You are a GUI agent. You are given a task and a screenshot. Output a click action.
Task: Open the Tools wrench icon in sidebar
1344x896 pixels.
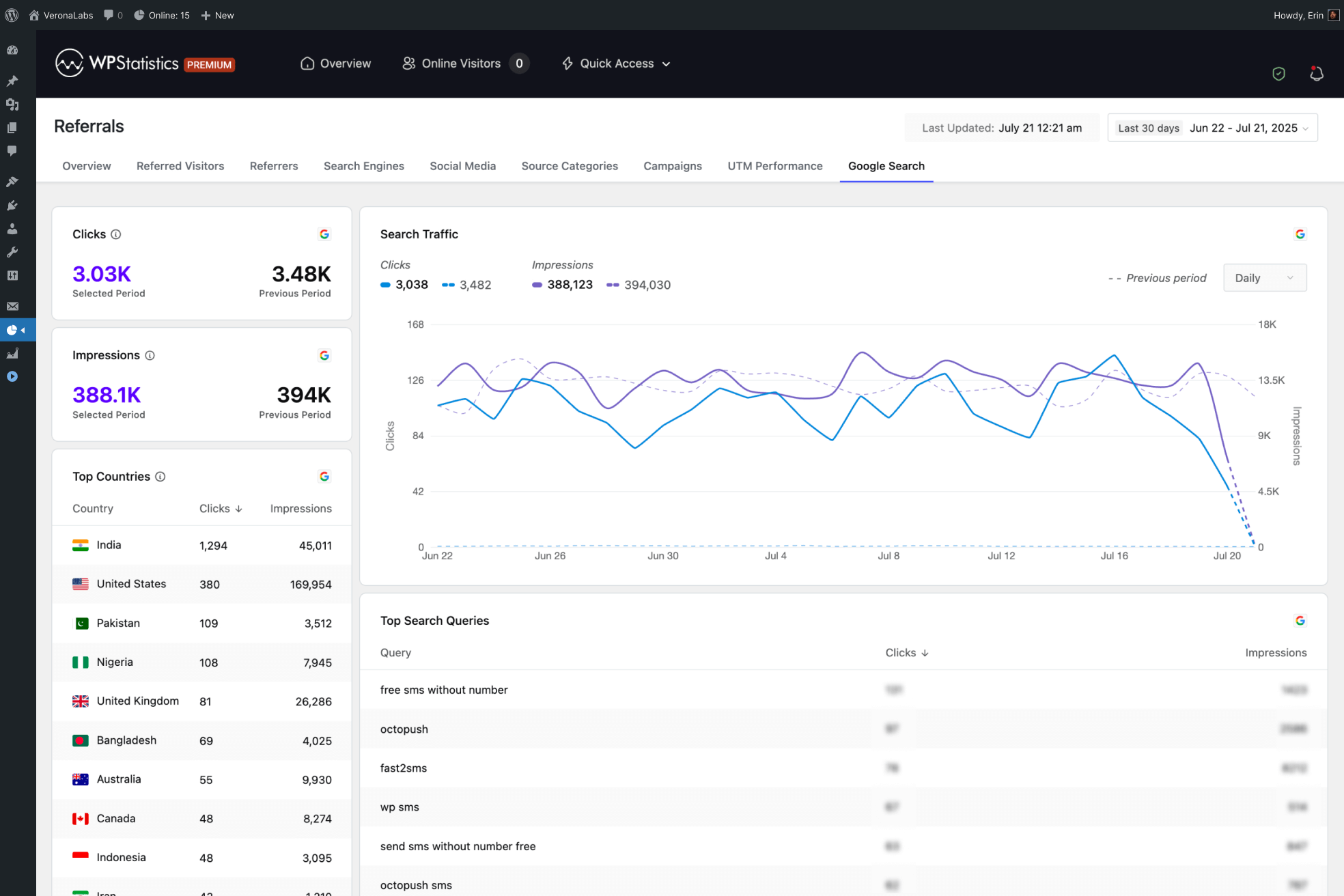(x=12, y=252)
